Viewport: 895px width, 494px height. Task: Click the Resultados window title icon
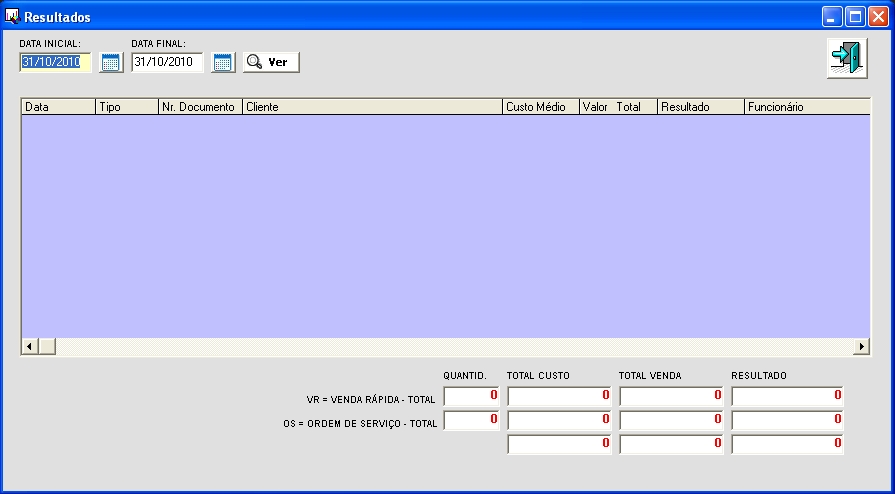13,16
